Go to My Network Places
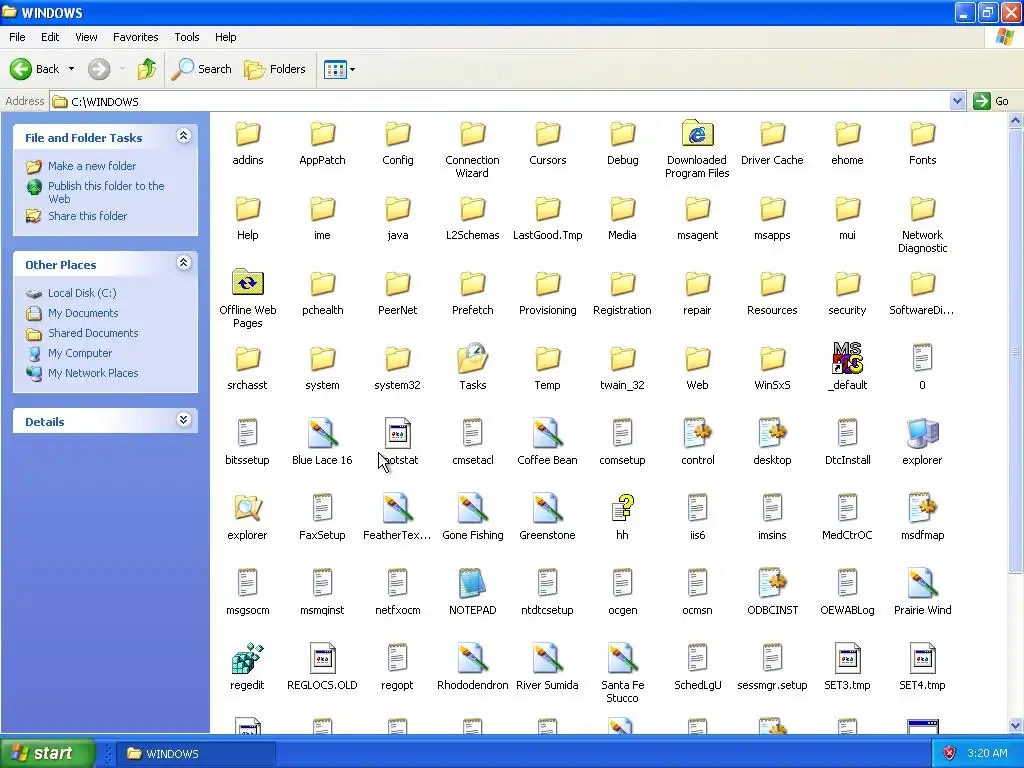The width and height of the screenshot is (1024, 768). (x=93, y=374)
